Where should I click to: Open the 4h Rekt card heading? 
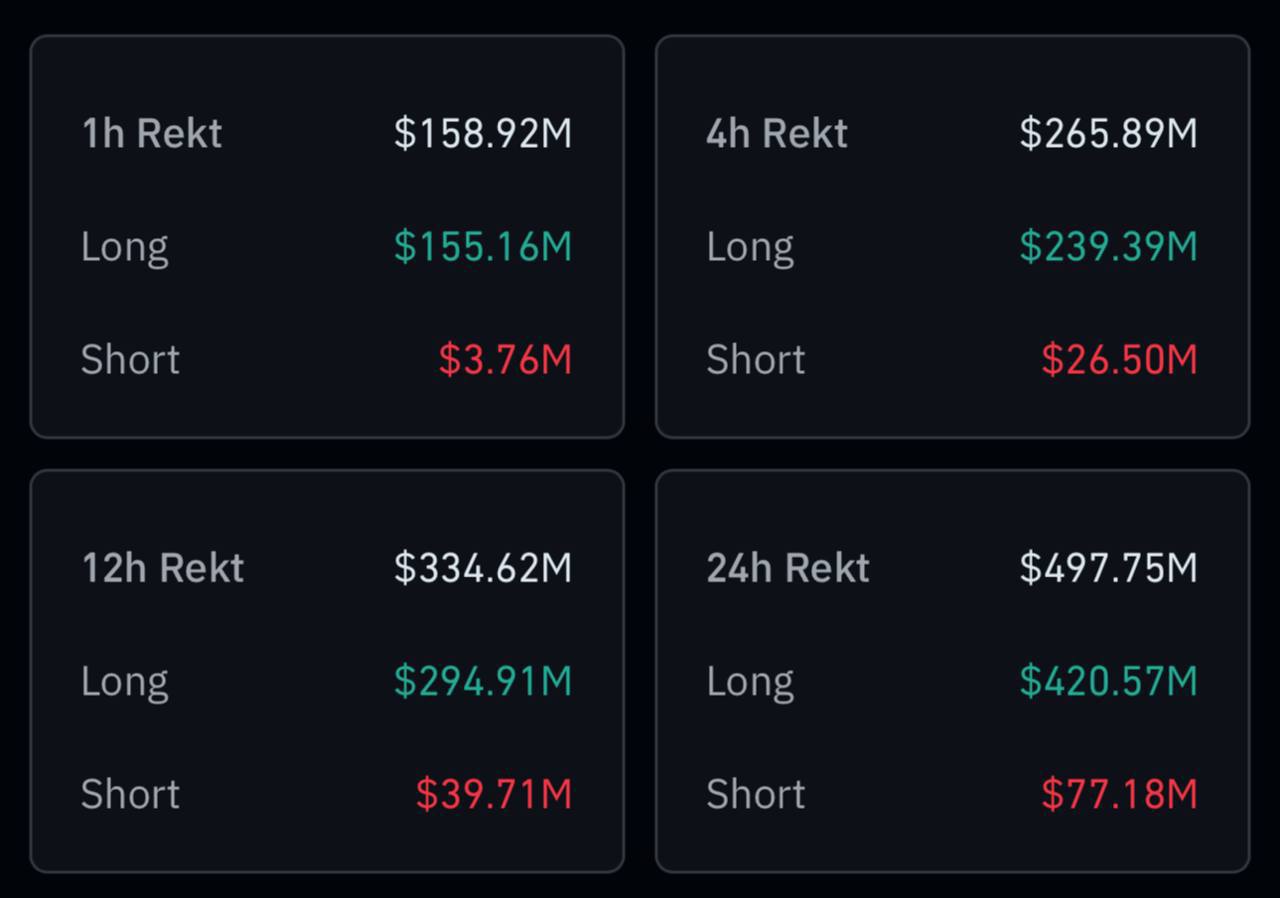pos(776,134)
